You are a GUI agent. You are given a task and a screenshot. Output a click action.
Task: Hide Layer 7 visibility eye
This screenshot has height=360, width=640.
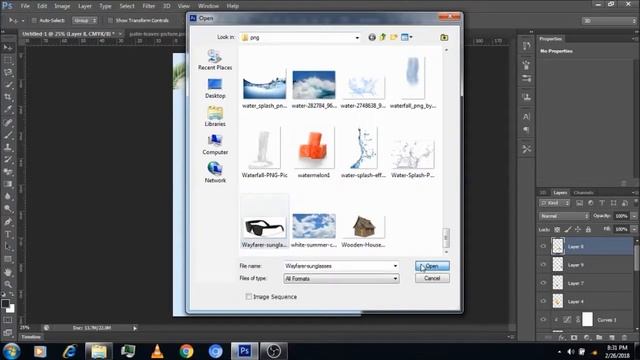[543, 283]
